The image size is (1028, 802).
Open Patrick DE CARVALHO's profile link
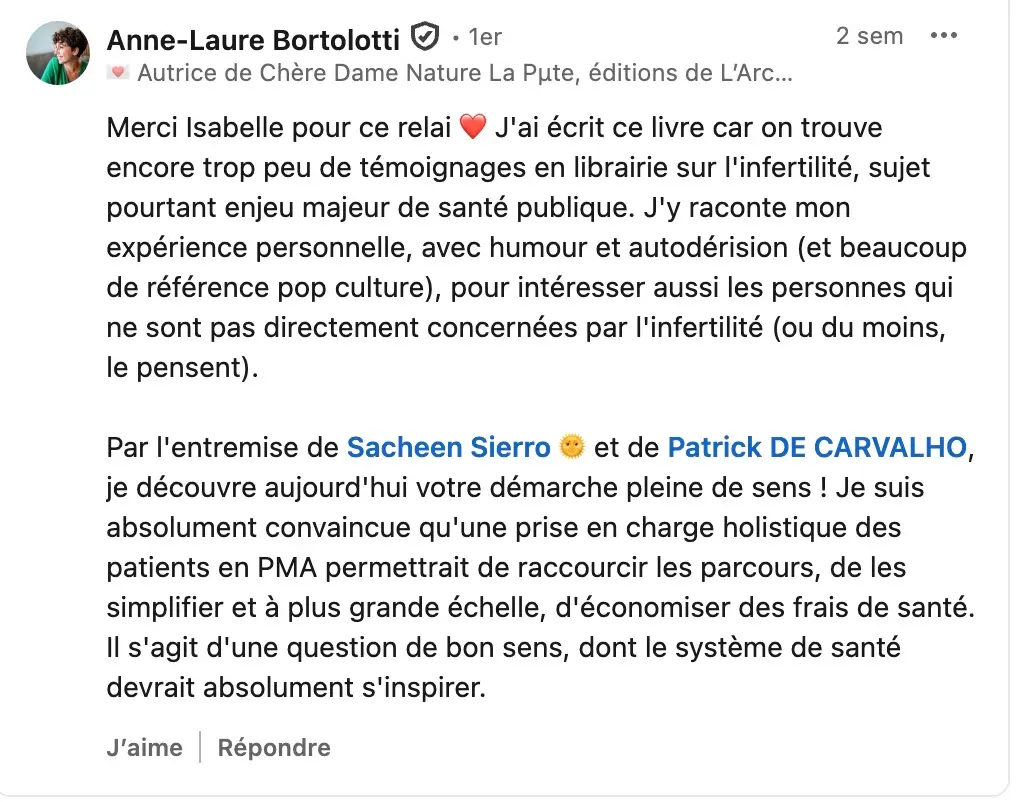(817, 448)
